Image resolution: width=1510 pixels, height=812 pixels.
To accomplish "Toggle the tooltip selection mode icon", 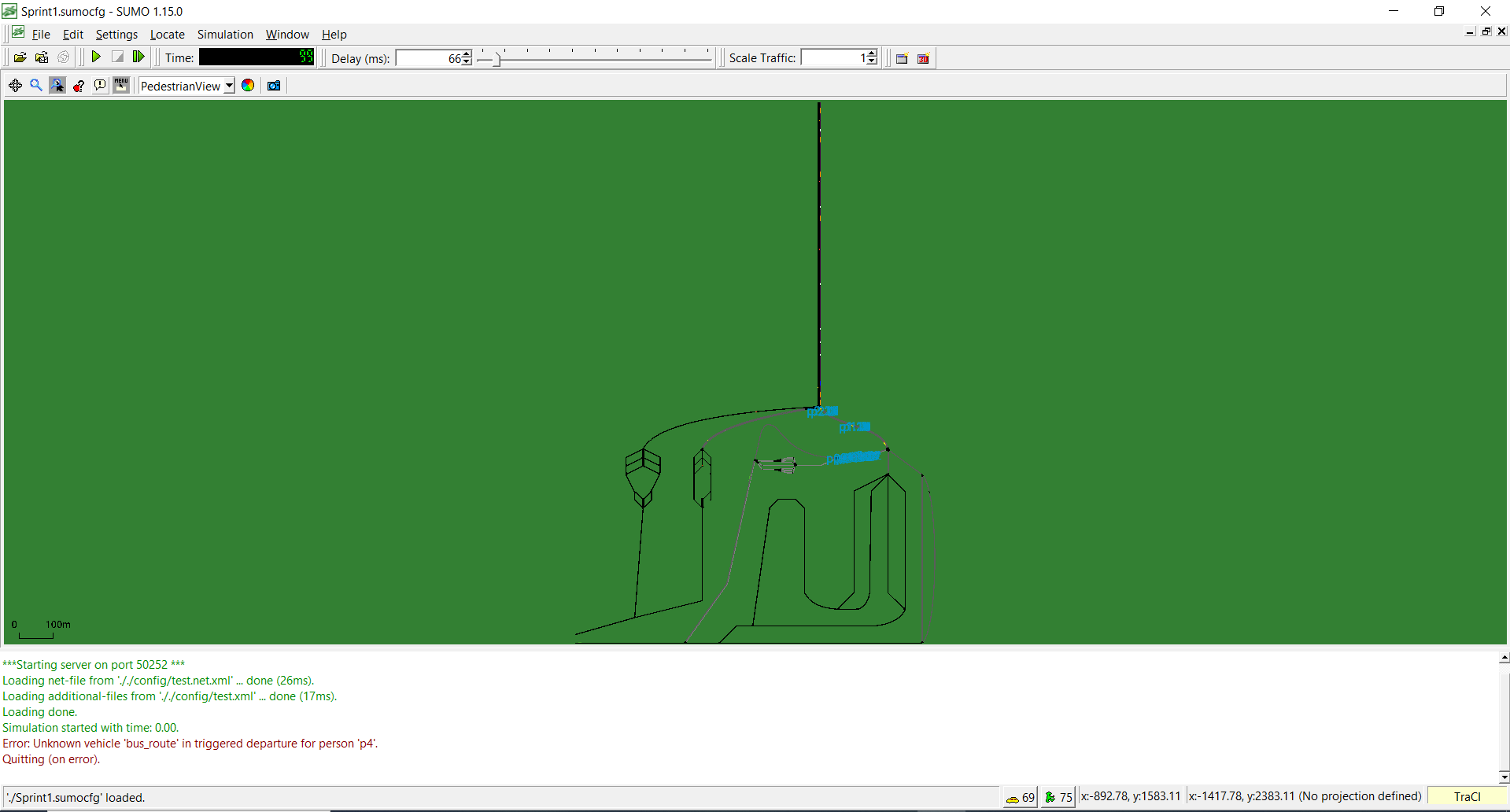I will (57, 86).
